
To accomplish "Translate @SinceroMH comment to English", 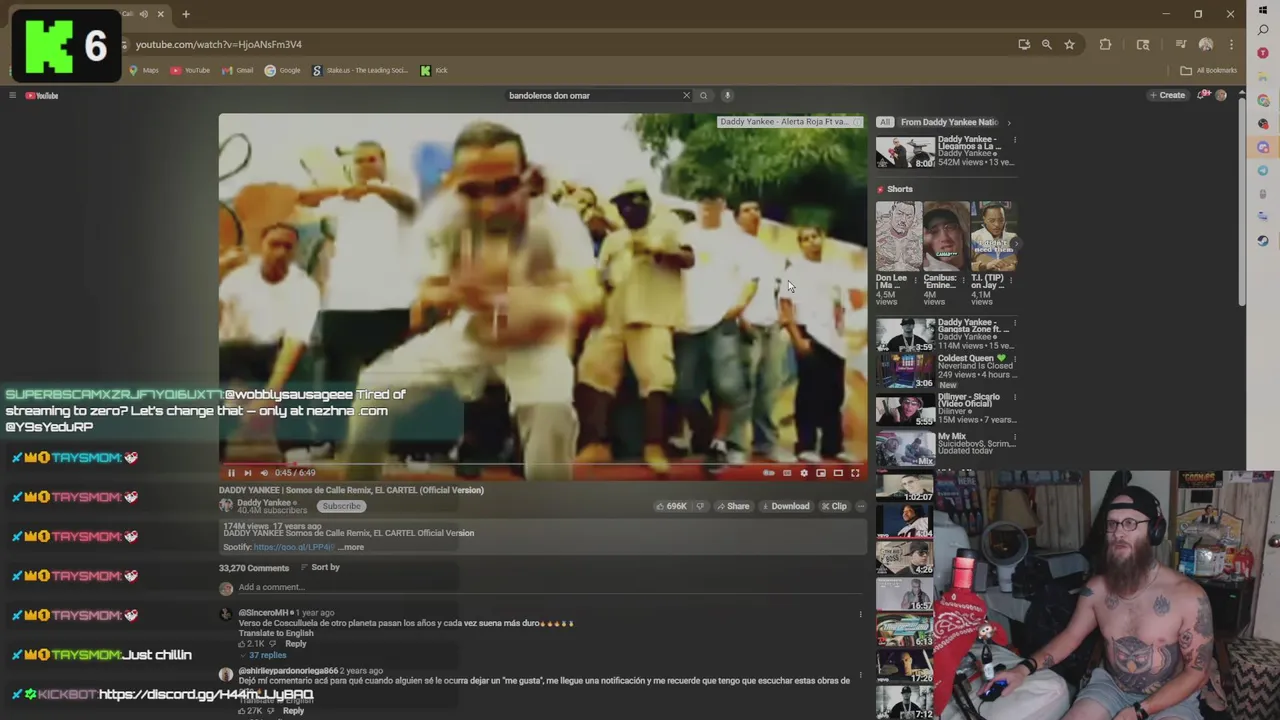I will point(276,633).
